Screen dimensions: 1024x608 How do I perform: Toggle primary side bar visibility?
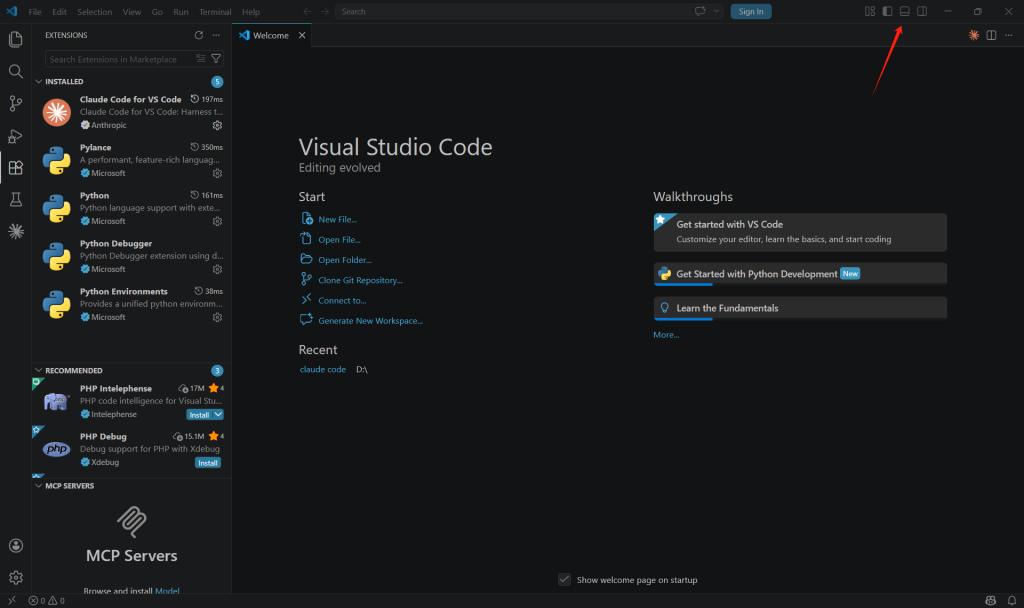886,12
